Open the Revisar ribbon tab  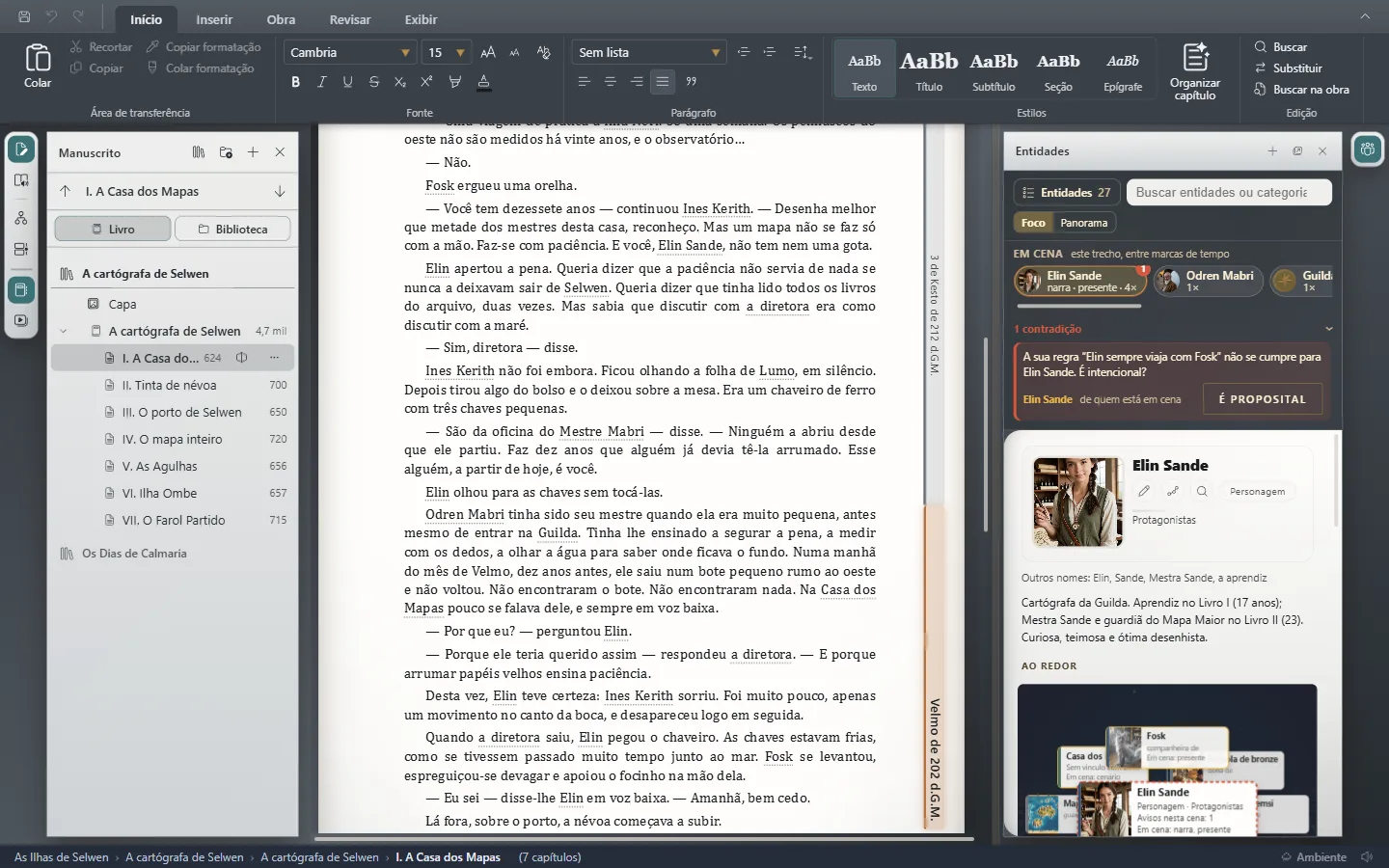tap(350, 19)
